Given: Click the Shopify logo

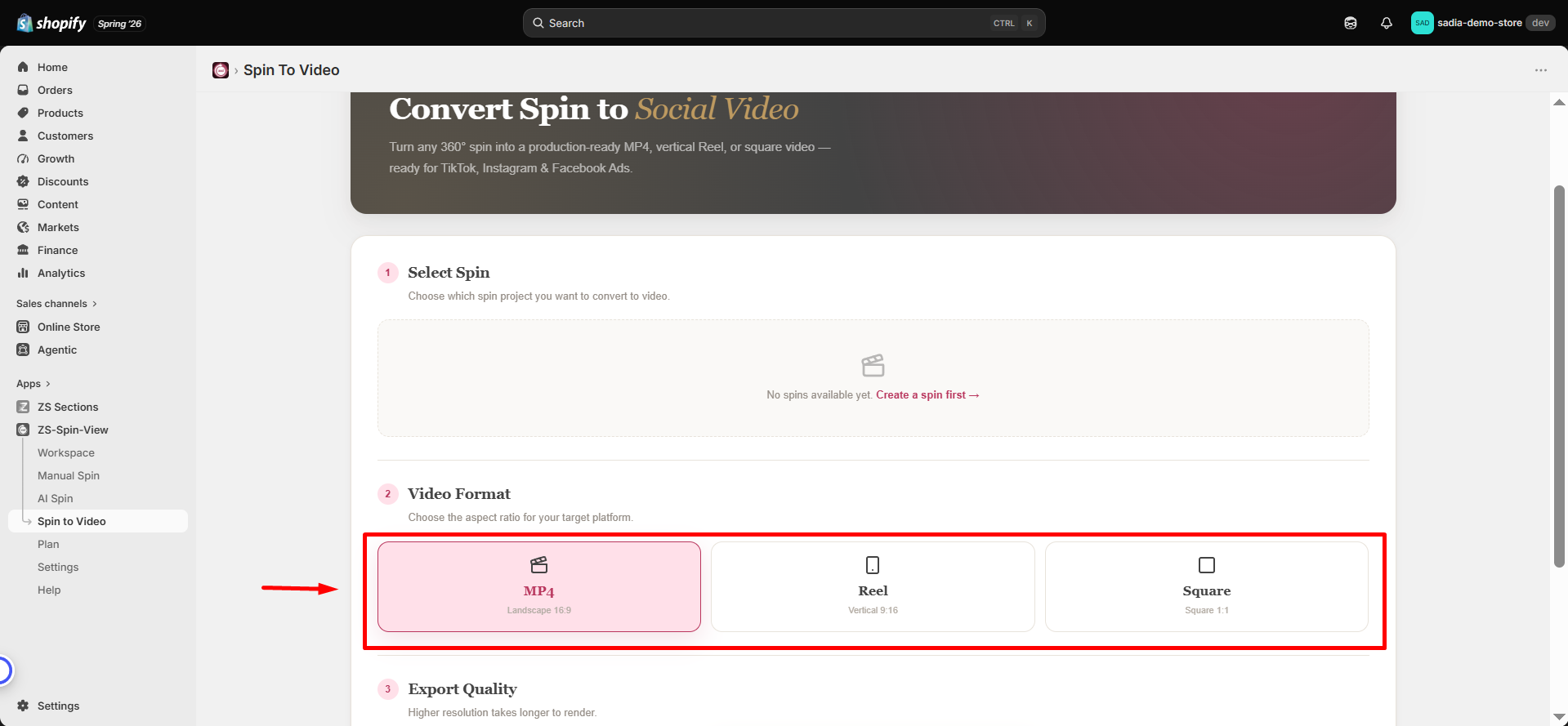Looking at the screenshot, I should click(x=51, y=23).
